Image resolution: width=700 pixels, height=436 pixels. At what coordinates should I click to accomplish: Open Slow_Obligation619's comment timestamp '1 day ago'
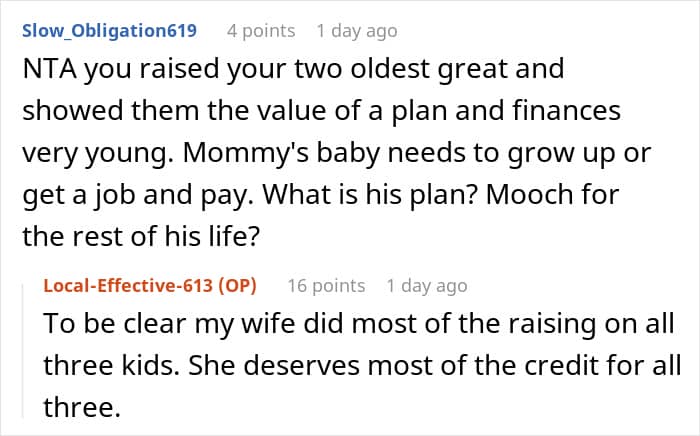[356, 30]
